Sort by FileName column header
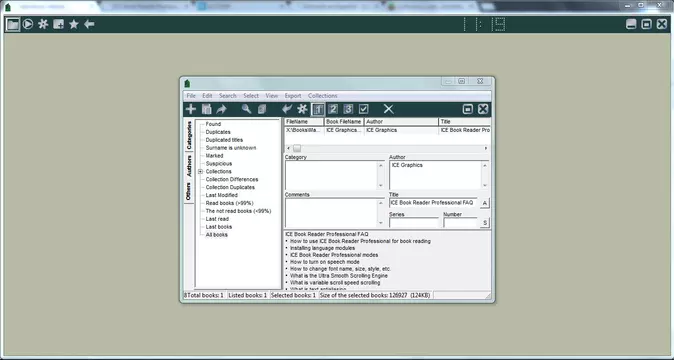 pos(304,122)
